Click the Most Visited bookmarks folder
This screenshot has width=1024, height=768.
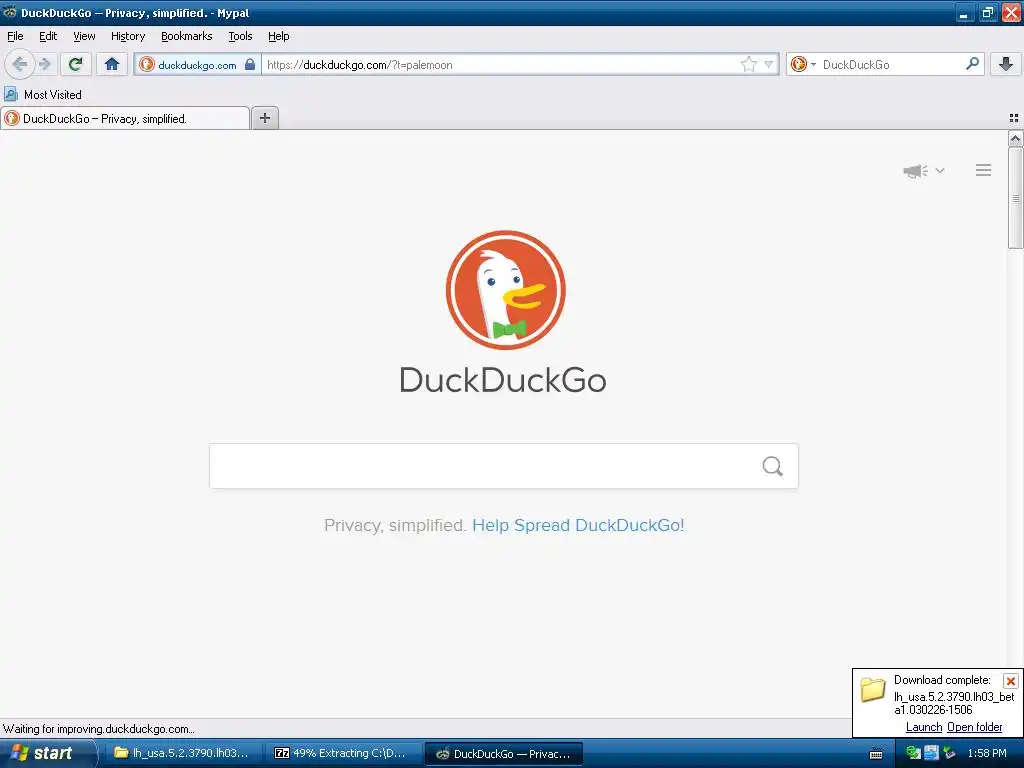tap(43, 95)
